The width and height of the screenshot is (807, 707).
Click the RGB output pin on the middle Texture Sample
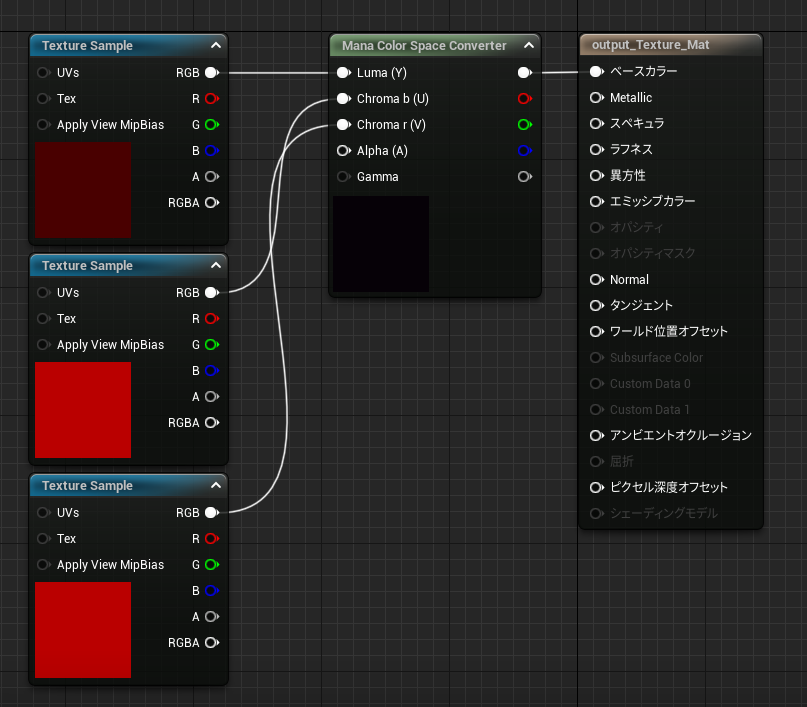pyautogui.click(x=212, y=293)
